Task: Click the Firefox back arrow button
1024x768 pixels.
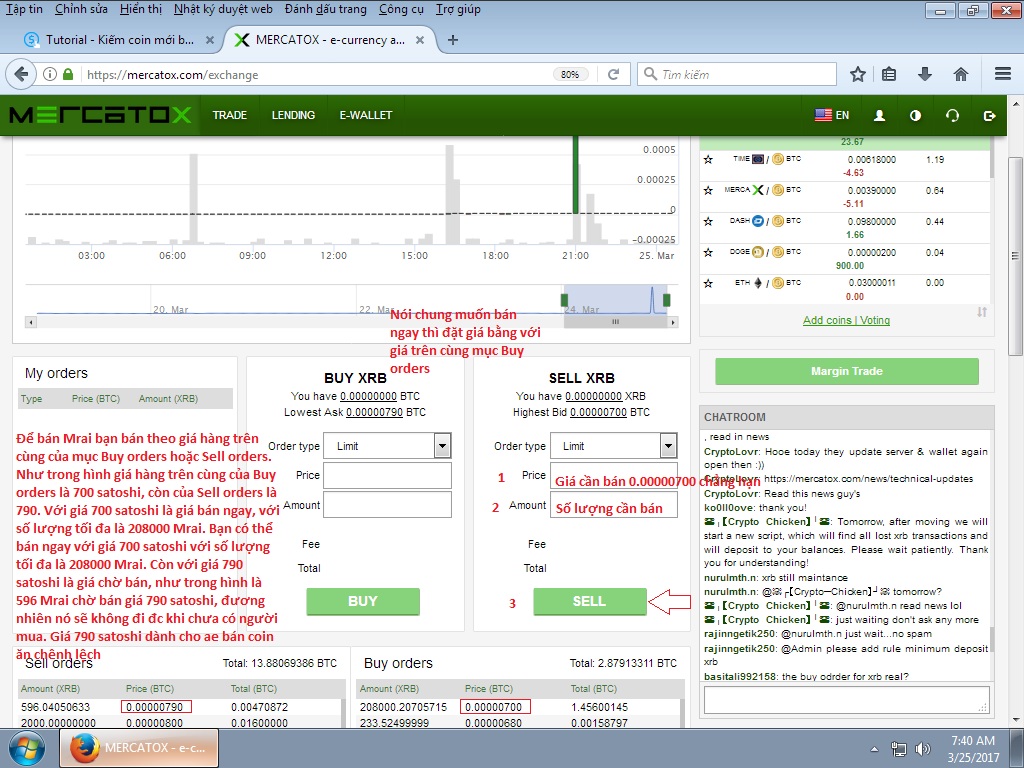Action: pyautogui.click(x=21, y=74)
